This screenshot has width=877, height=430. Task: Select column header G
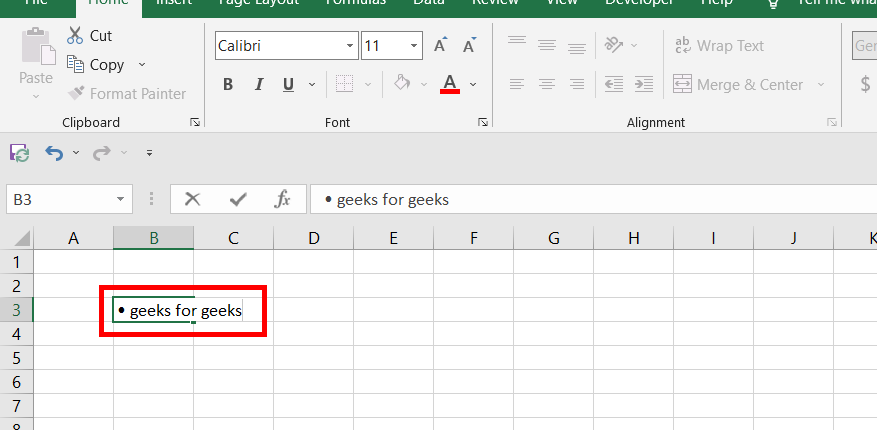[554, 239]
